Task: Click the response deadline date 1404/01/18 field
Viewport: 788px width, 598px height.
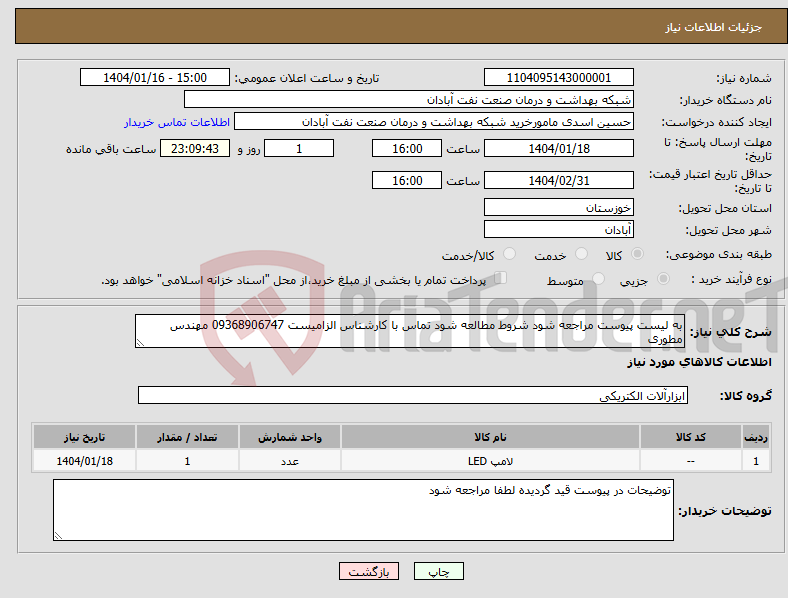Action: point(558,148)
